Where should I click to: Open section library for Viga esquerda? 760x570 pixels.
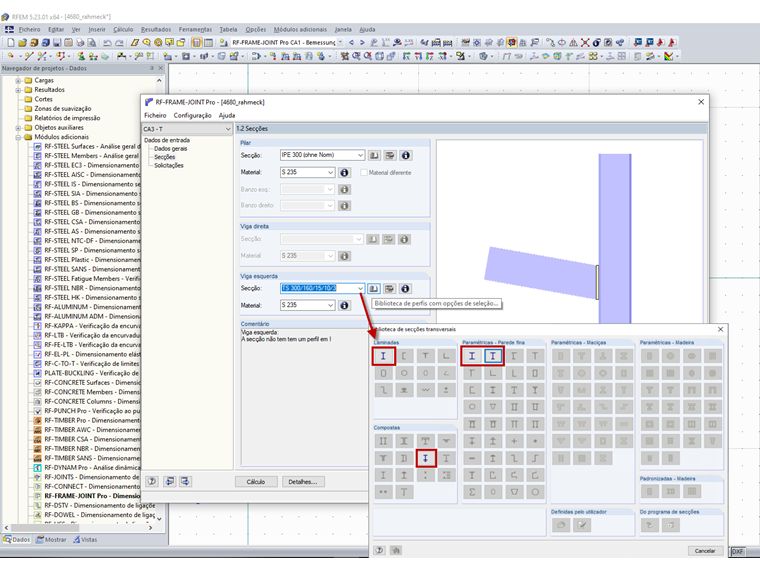pos(373,289)
